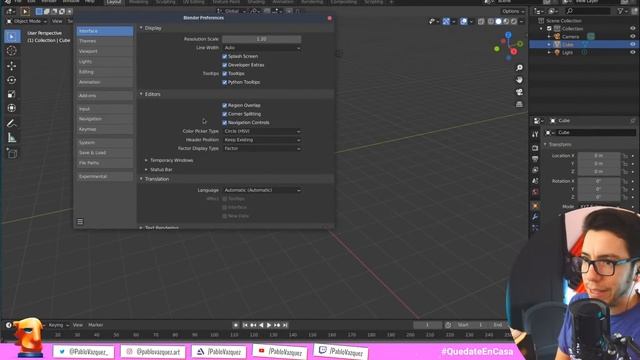The height and width of the screenshot is (360, 640).
Task: Click the navigation gizmo axes
Action: (x=508, y=46)
